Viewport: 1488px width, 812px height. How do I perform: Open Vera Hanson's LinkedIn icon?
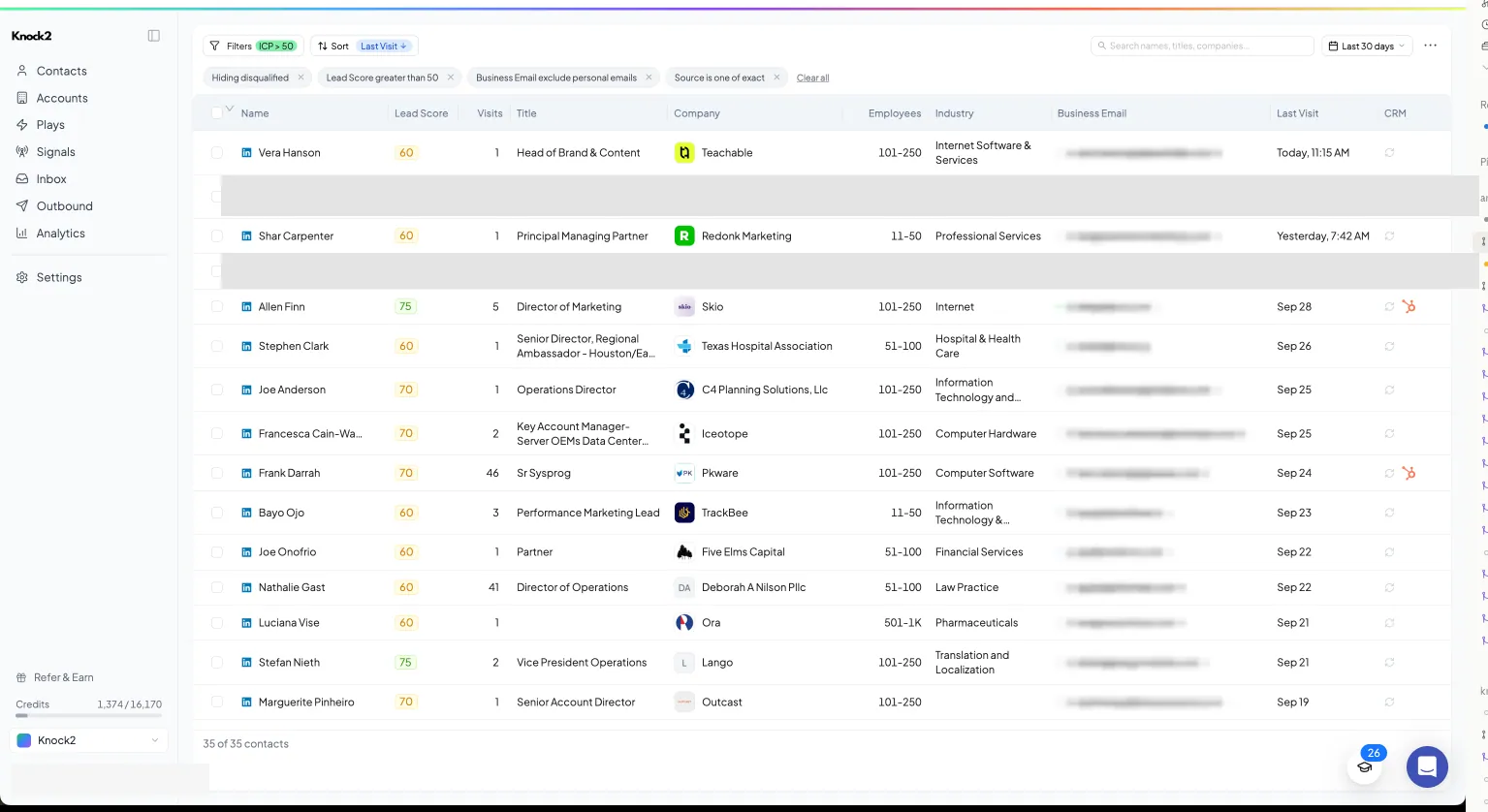click(246, 153)
